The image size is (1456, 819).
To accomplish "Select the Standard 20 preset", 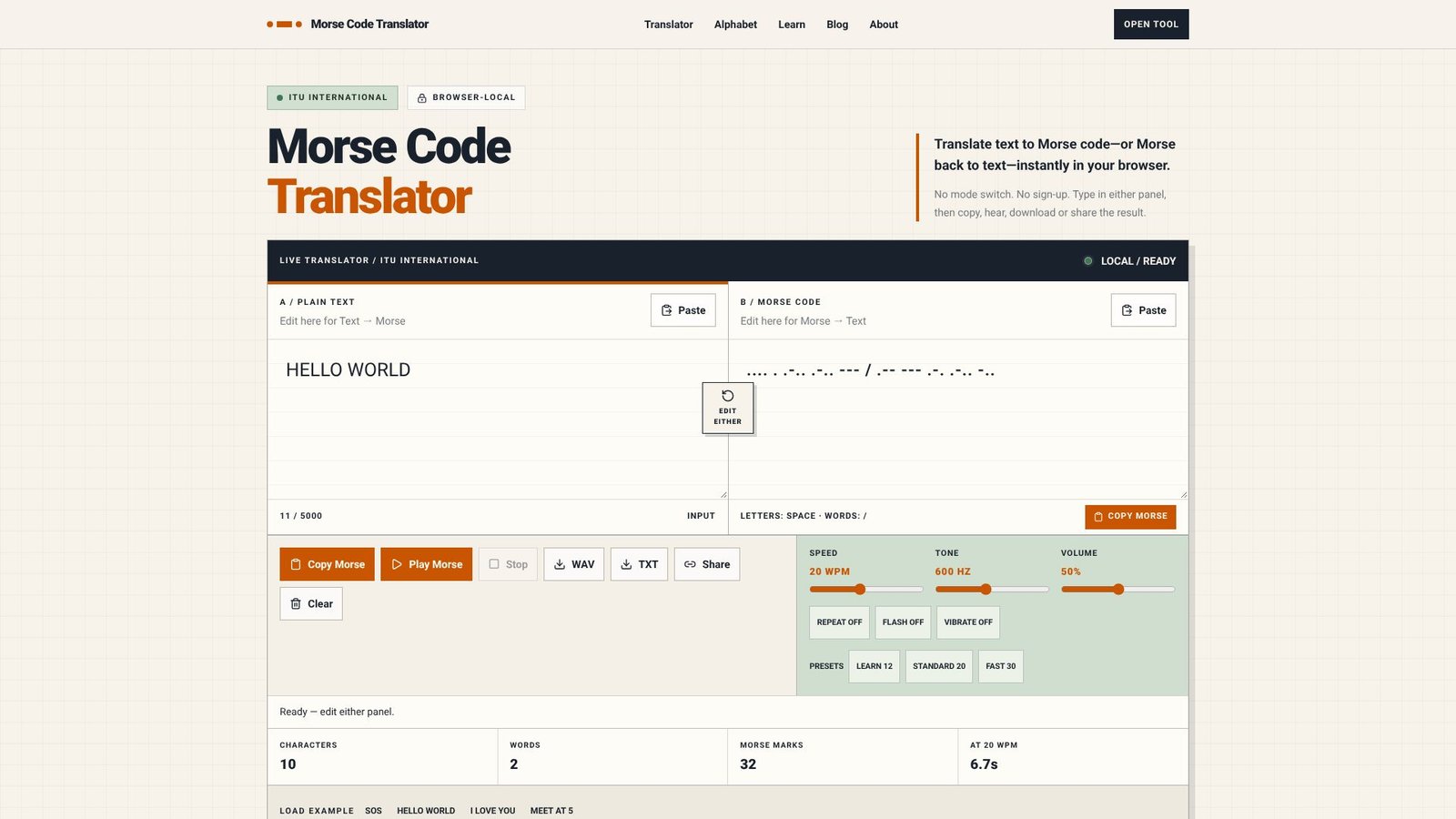I will [x=939, y=666].
